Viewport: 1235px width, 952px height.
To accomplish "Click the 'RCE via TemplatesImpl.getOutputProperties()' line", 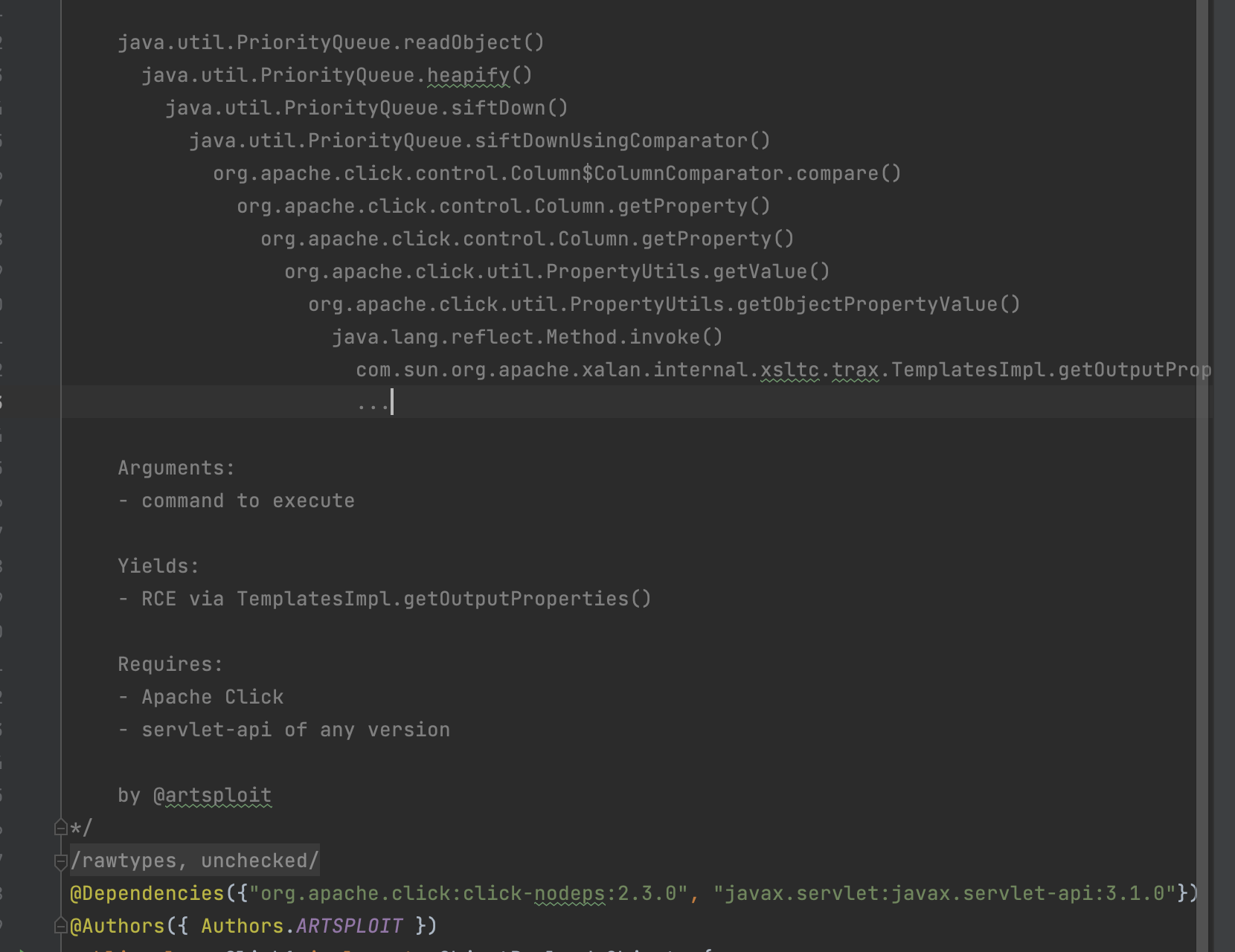I will (x=397, y=599).
